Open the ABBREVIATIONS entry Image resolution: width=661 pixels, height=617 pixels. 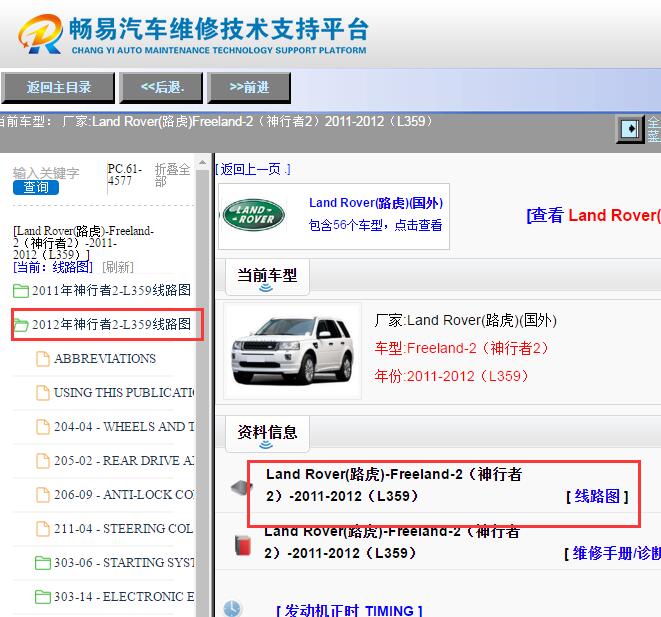[105, 359]
